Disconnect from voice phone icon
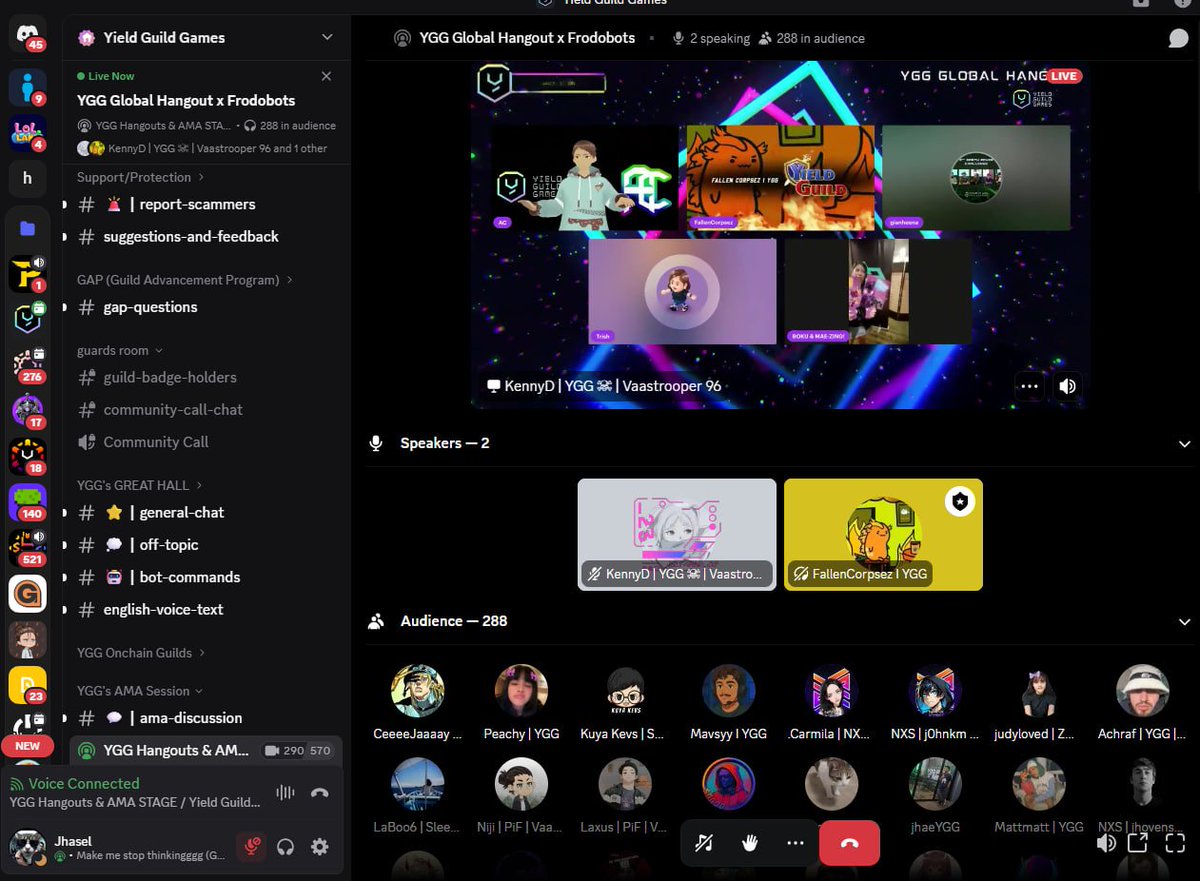 click(320, 792)
